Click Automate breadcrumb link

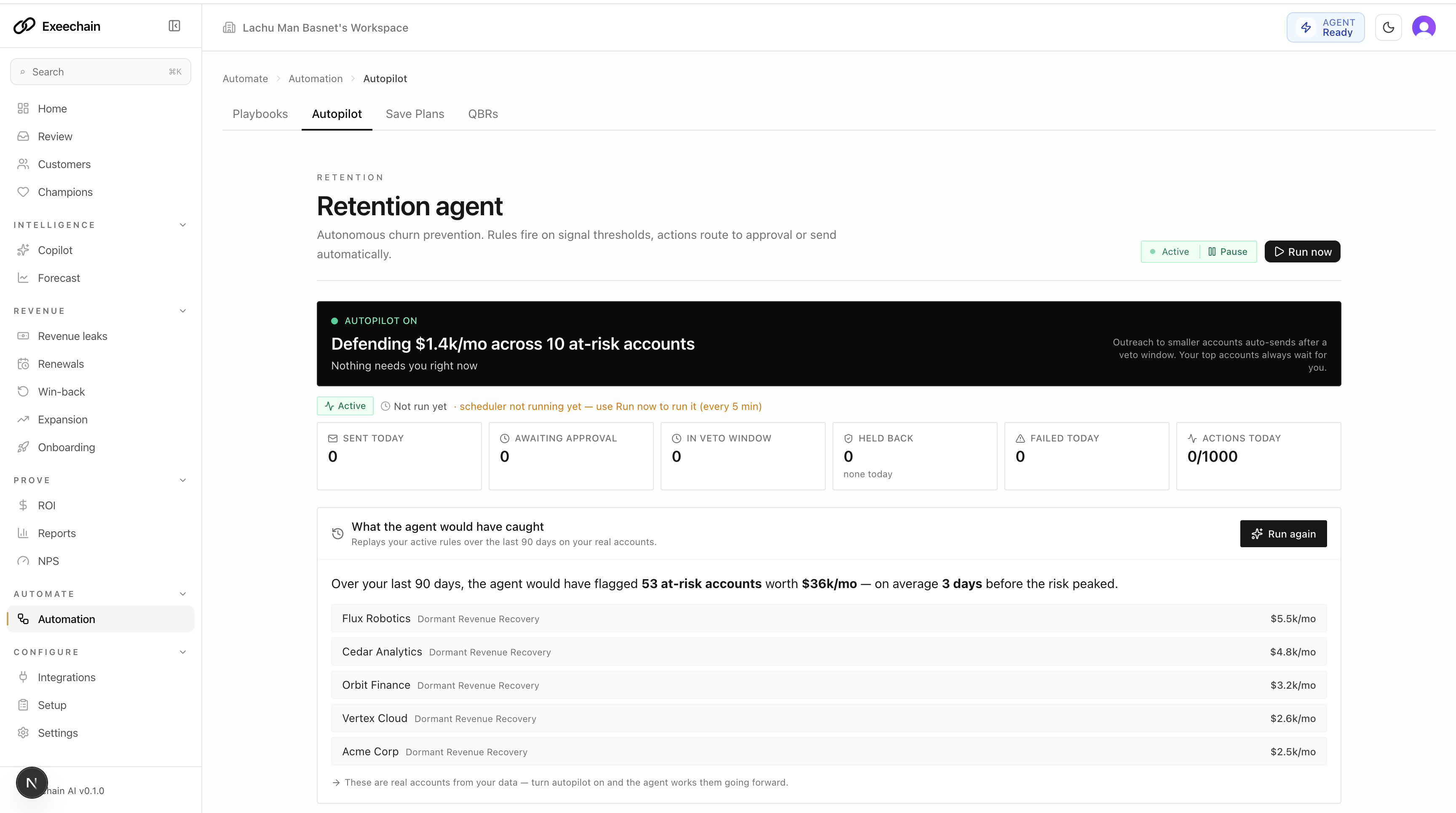[245, 78]
